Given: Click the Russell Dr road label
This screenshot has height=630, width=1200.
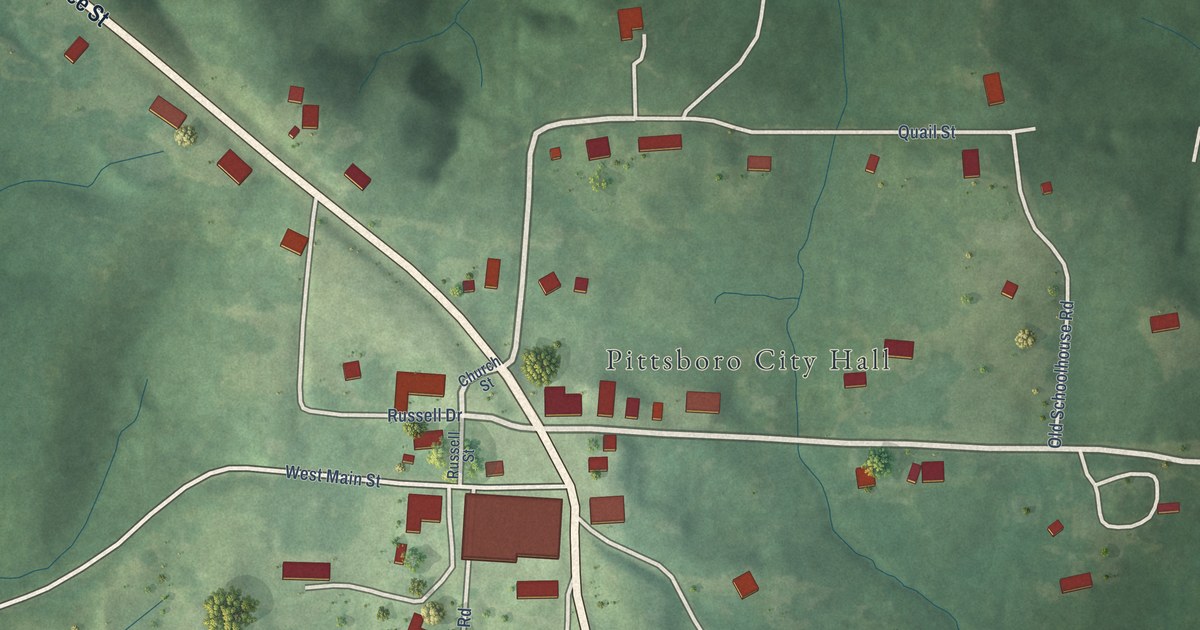Looking at the screenshot, I should tap(425, 415).
